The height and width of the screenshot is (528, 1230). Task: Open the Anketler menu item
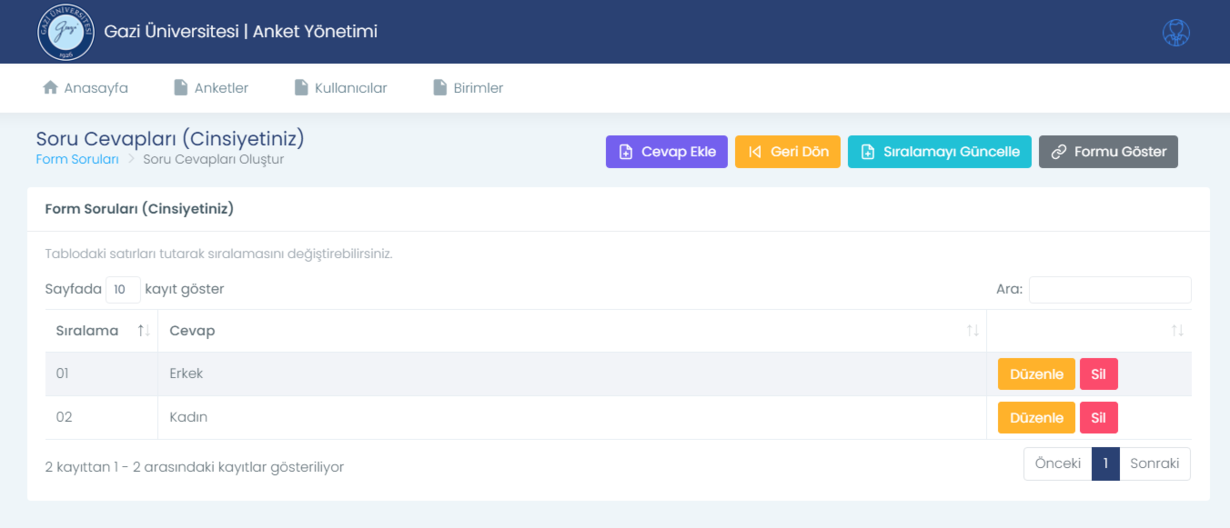click(211, 88)
